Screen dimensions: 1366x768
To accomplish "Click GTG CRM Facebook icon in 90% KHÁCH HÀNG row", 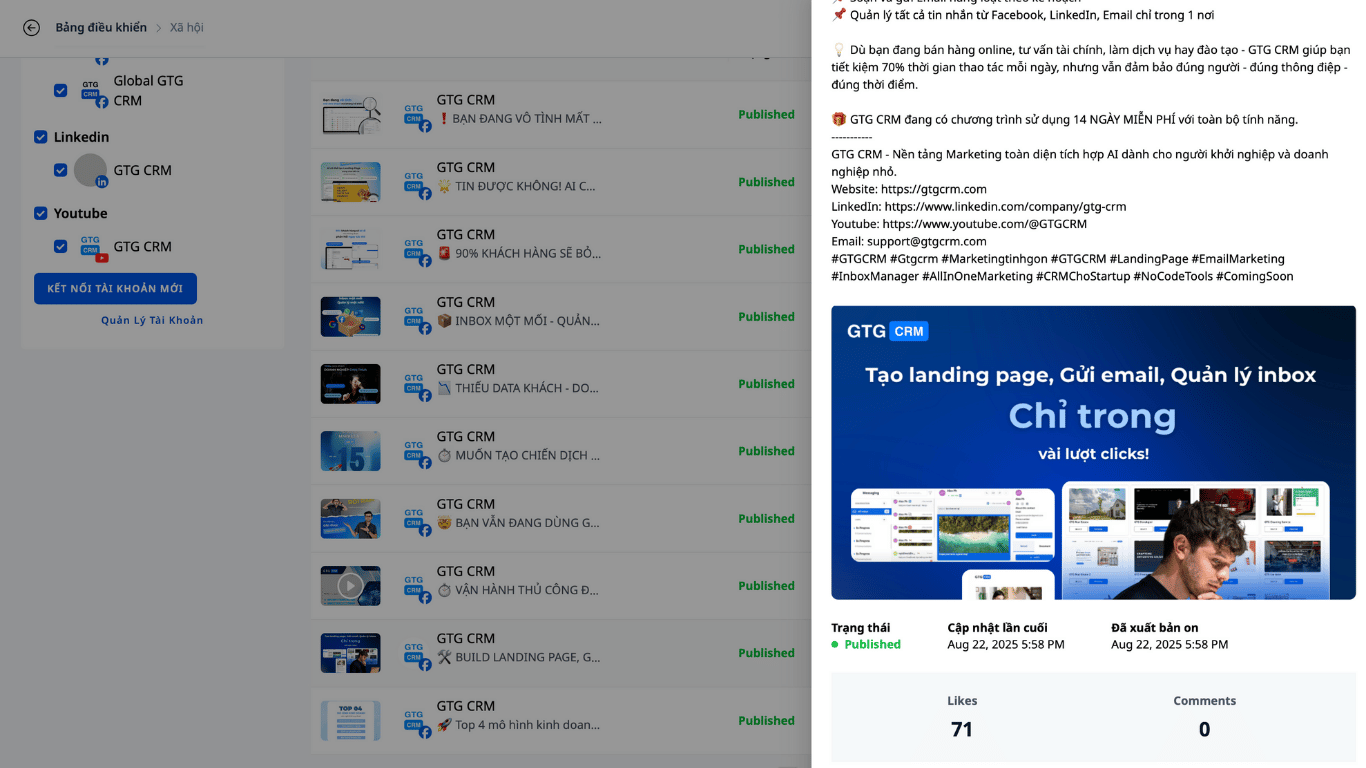I will [x=417, y=251].
